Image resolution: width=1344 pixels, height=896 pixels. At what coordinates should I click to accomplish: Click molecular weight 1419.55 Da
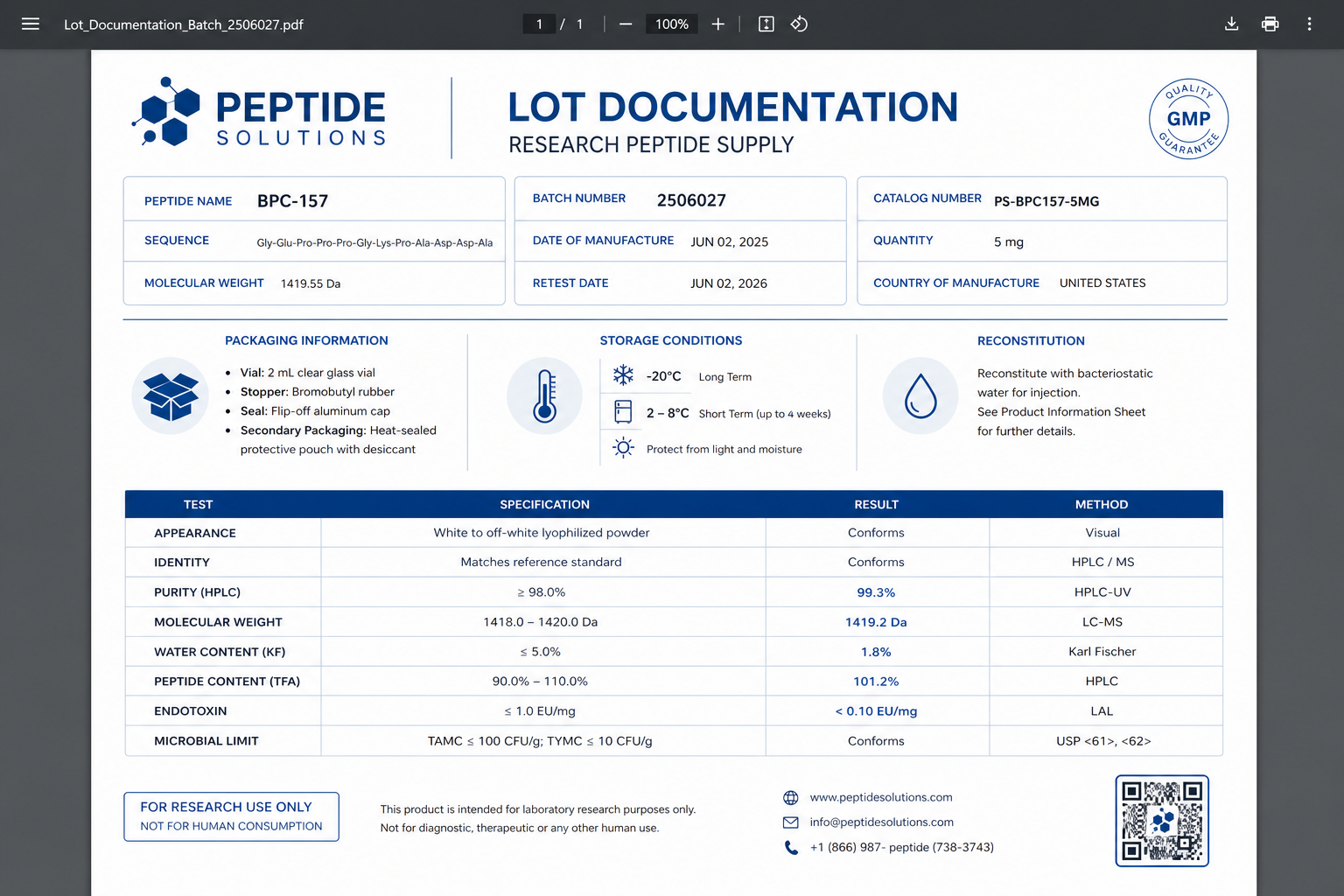(311, 283)
